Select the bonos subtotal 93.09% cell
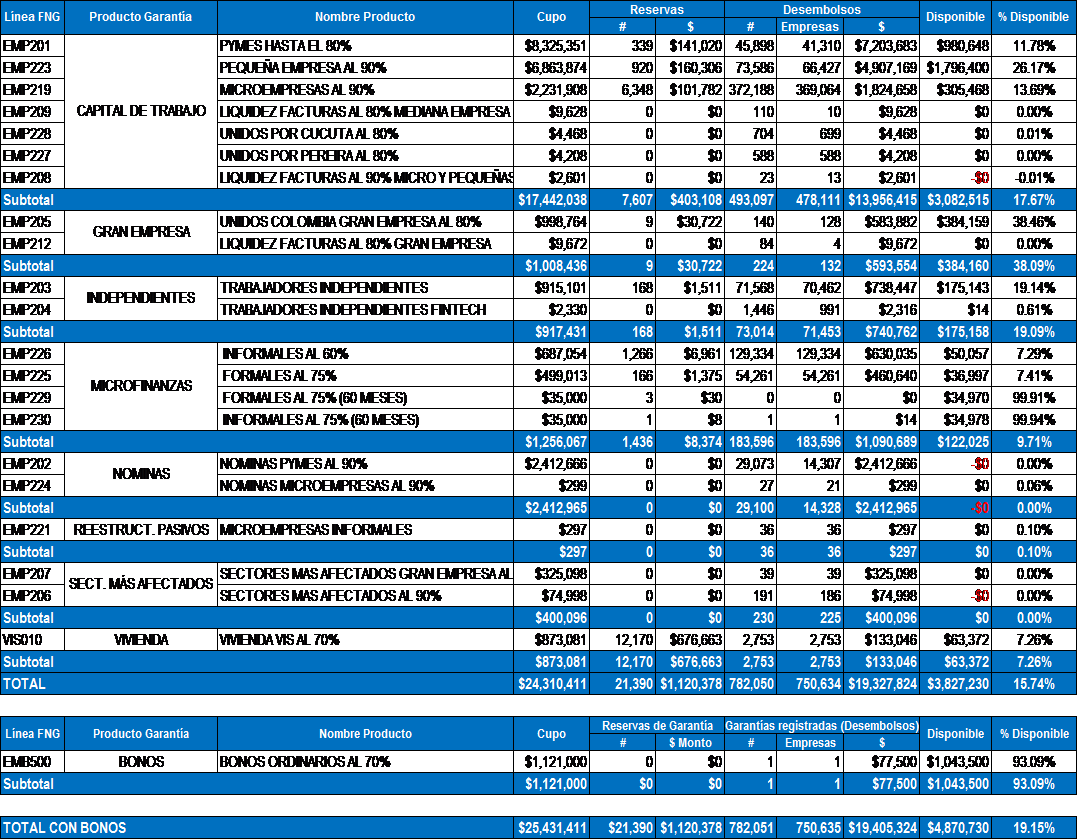 pyautogui.click(x=1034, y=784)
